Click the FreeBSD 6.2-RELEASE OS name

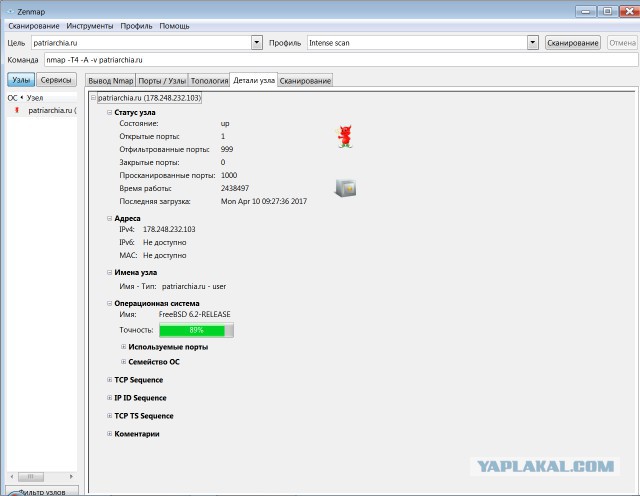[x=194, y=314]
